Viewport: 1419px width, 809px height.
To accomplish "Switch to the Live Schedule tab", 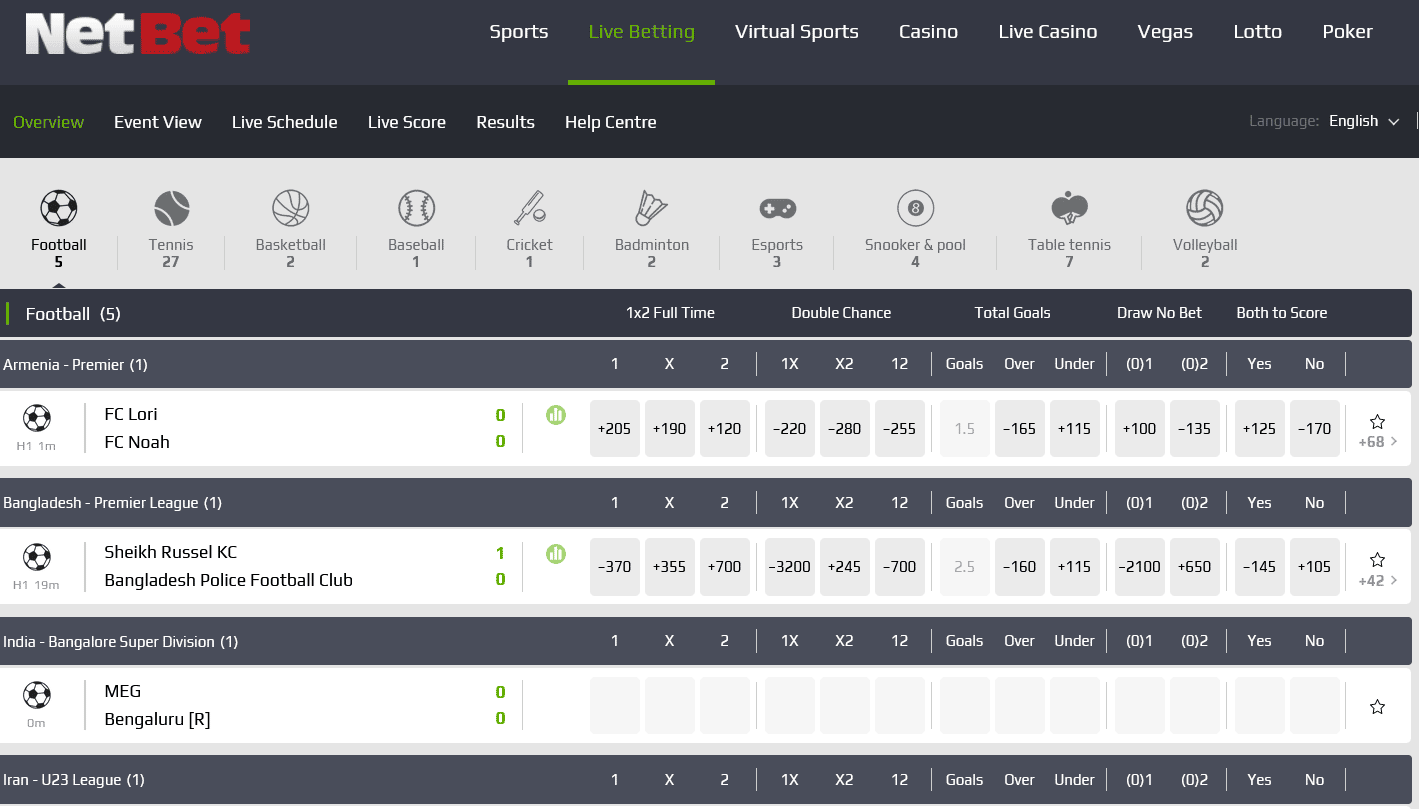I will pyautogui.click(x=285, y=122).
